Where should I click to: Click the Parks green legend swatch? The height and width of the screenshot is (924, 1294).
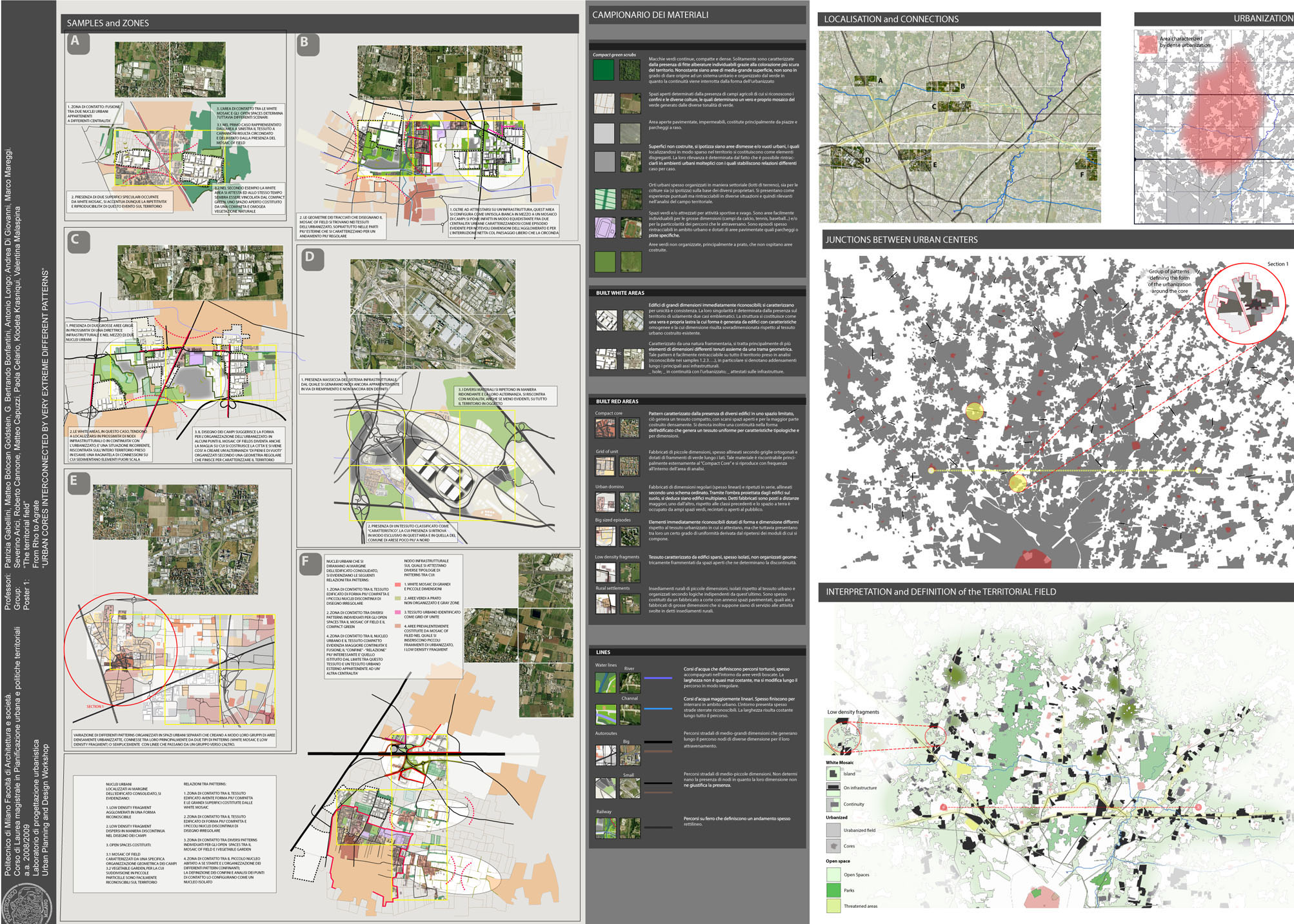(833, 890)
